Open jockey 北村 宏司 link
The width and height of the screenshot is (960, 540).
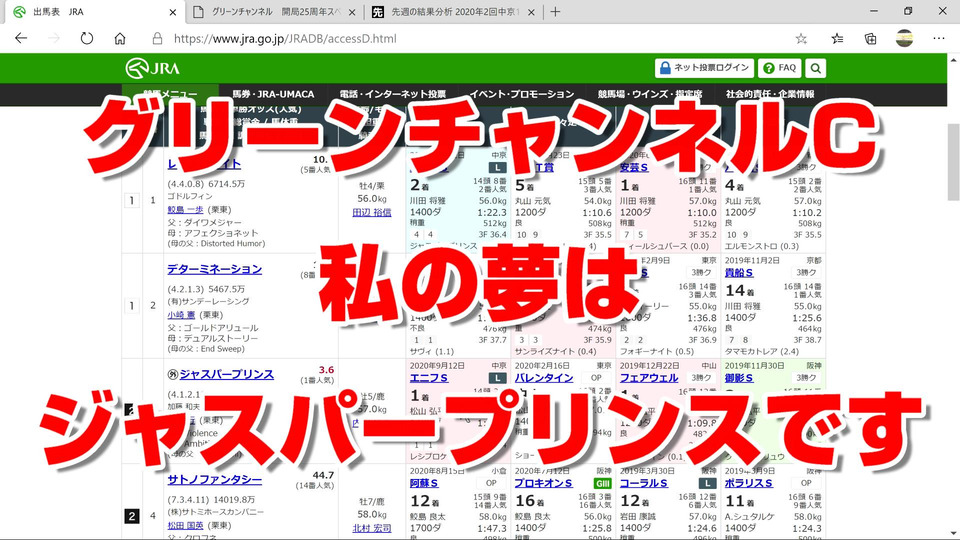pyautogui.click(x=372, y=528)
